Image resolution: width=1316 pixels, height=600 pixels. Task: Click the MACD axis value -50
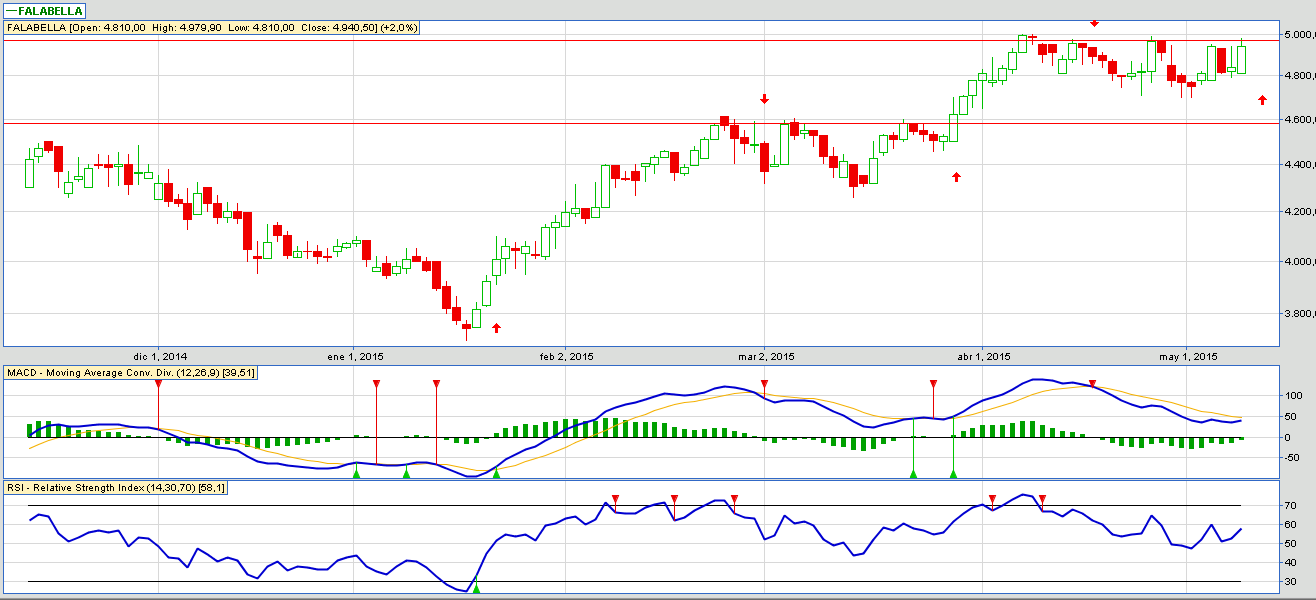click(x=1294, y=459)
